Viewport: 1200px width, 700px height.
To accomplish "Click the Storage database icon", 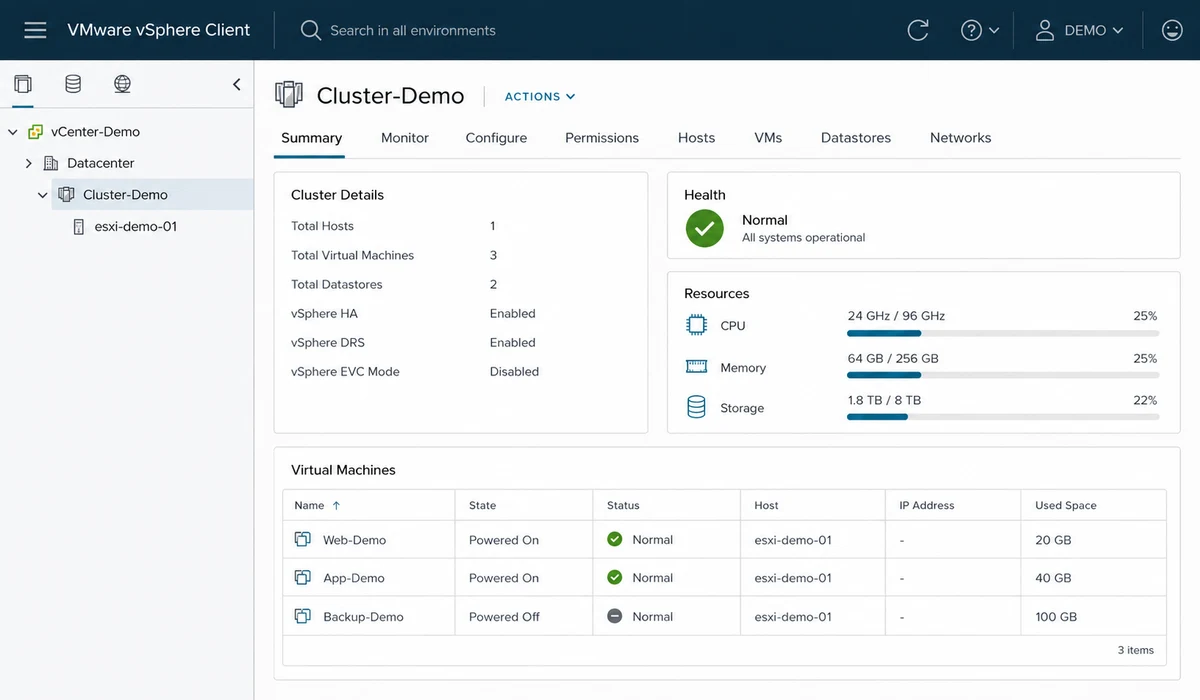I will pos(696,407).
